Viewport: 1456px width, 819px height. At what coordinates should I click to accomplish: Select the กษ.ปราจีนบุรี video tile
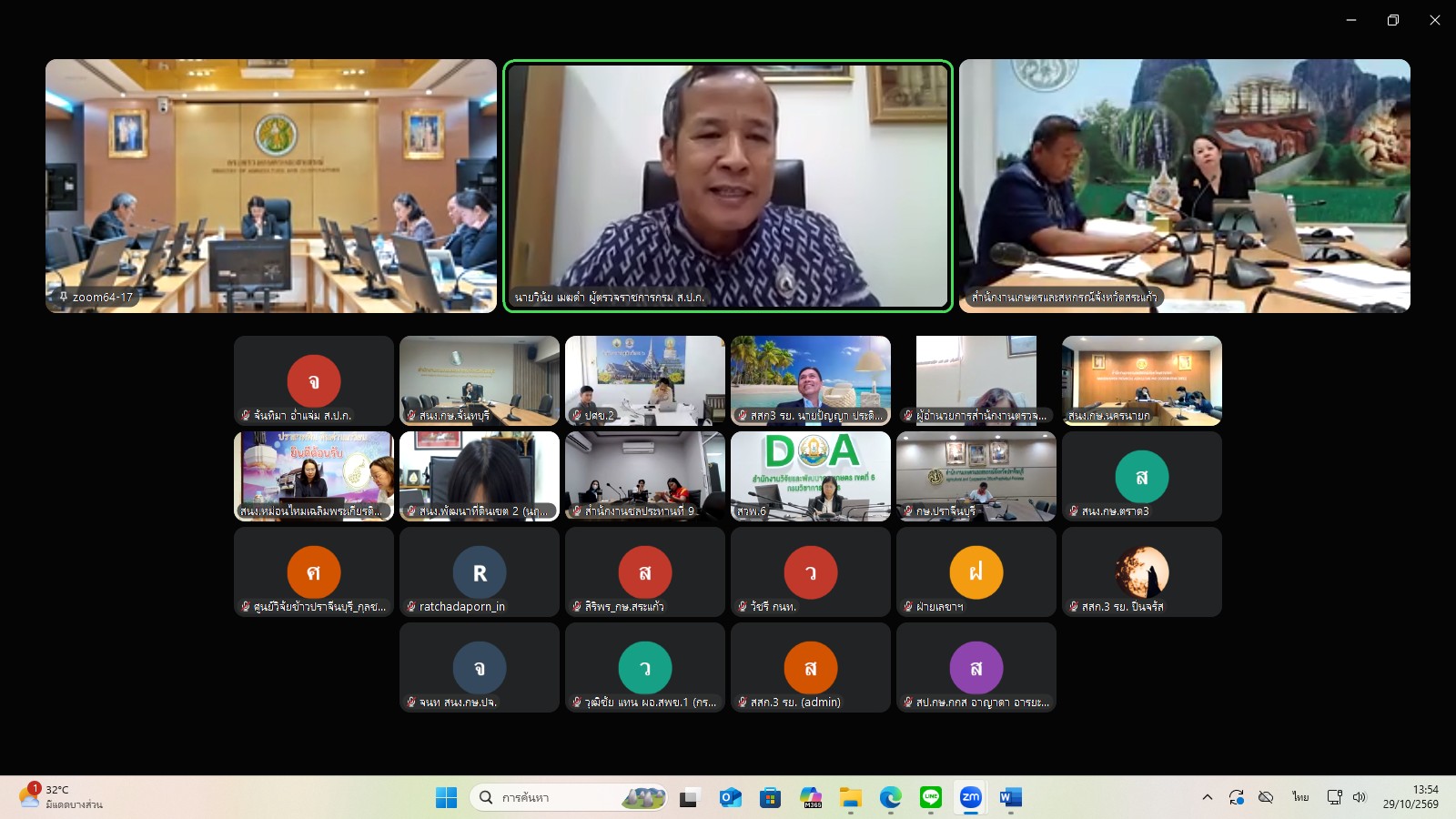pos(976,476)
